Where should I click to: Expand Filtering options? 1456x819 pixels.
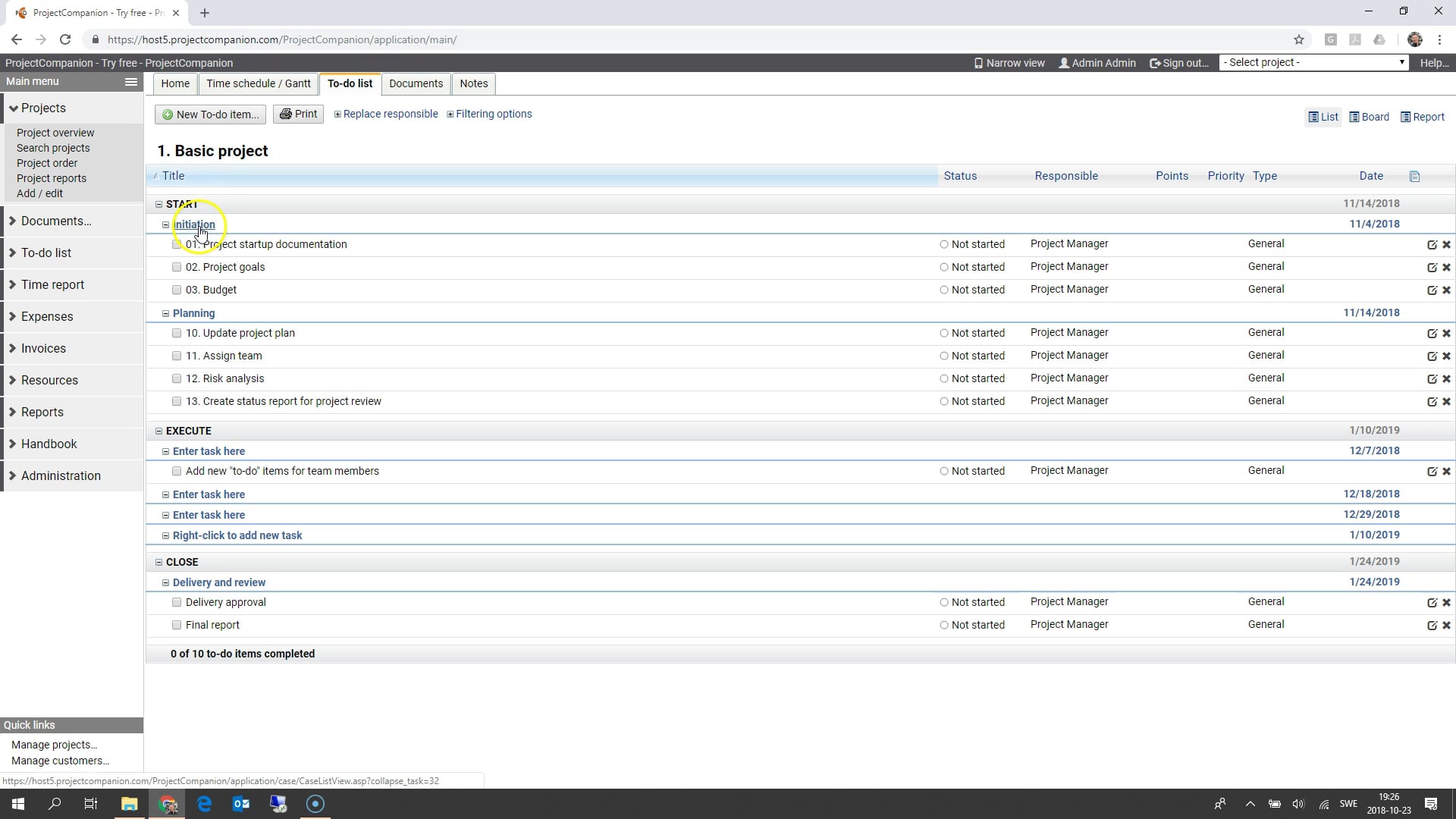[489, 114]
